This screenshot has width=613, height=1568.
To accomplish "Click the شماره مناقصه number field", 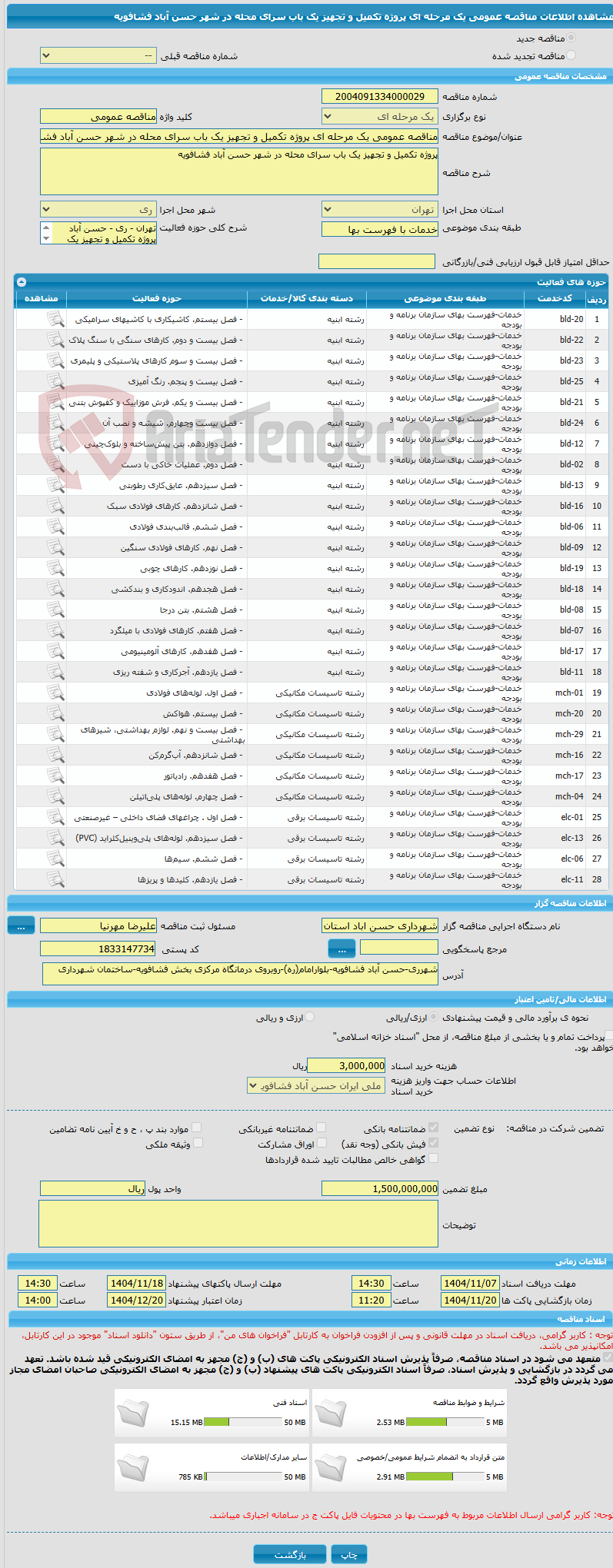I will (x=380, y=96).
